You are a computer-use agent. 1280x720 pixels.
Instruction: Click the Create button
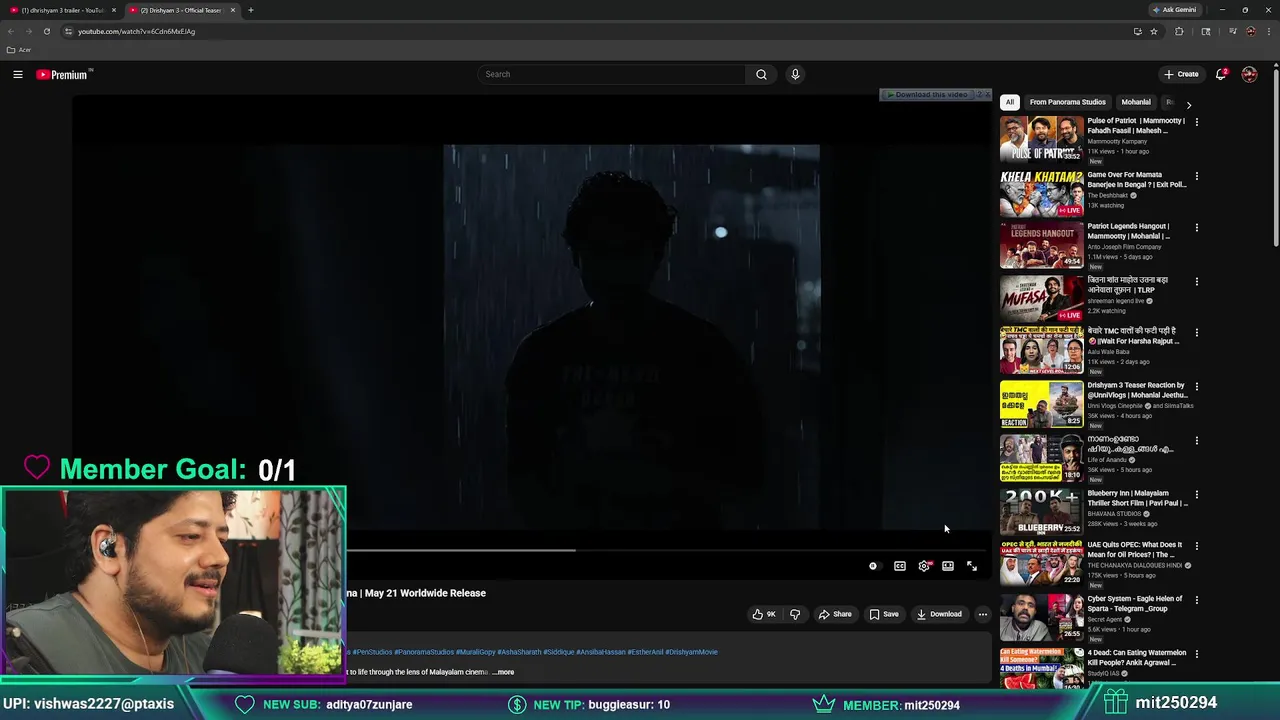click(1181, 74)
